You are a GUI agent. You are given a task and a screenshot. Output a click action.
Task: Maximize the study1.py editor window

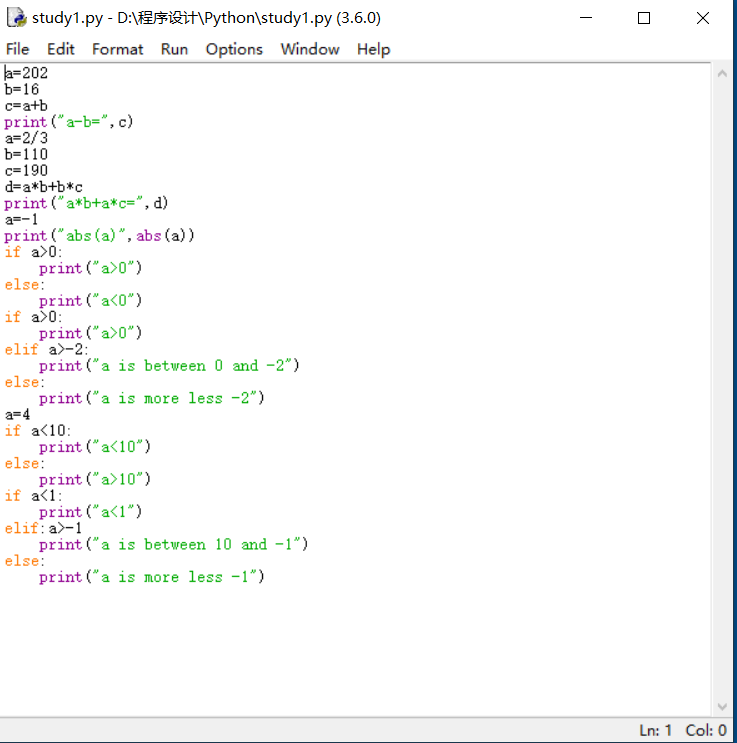tap(644, 18)
